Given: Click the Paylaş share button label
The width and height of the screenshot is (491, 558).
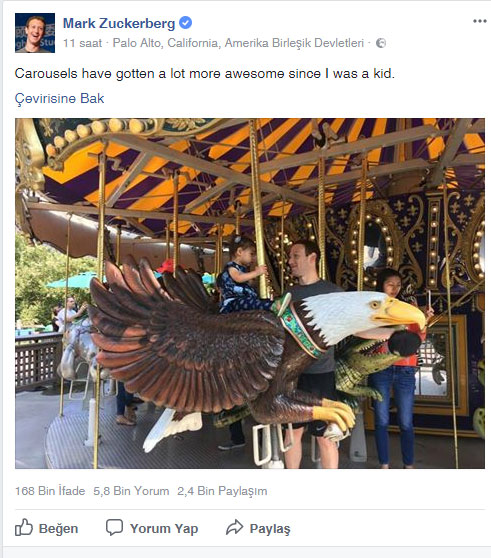Looking at the screenshot, I should pos(270,529).
